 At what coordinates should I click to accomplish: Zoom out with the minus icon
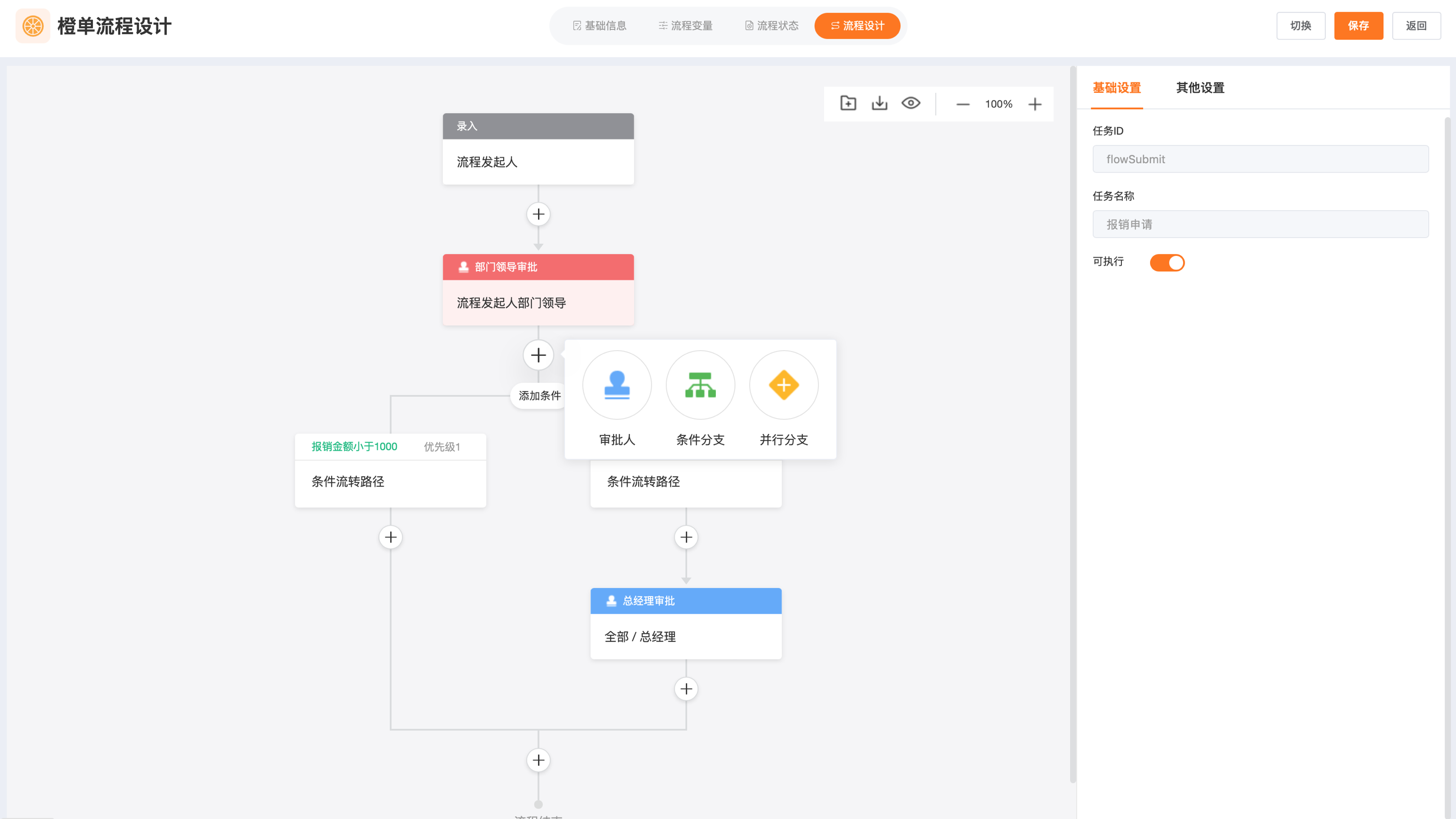pos(963,104)
